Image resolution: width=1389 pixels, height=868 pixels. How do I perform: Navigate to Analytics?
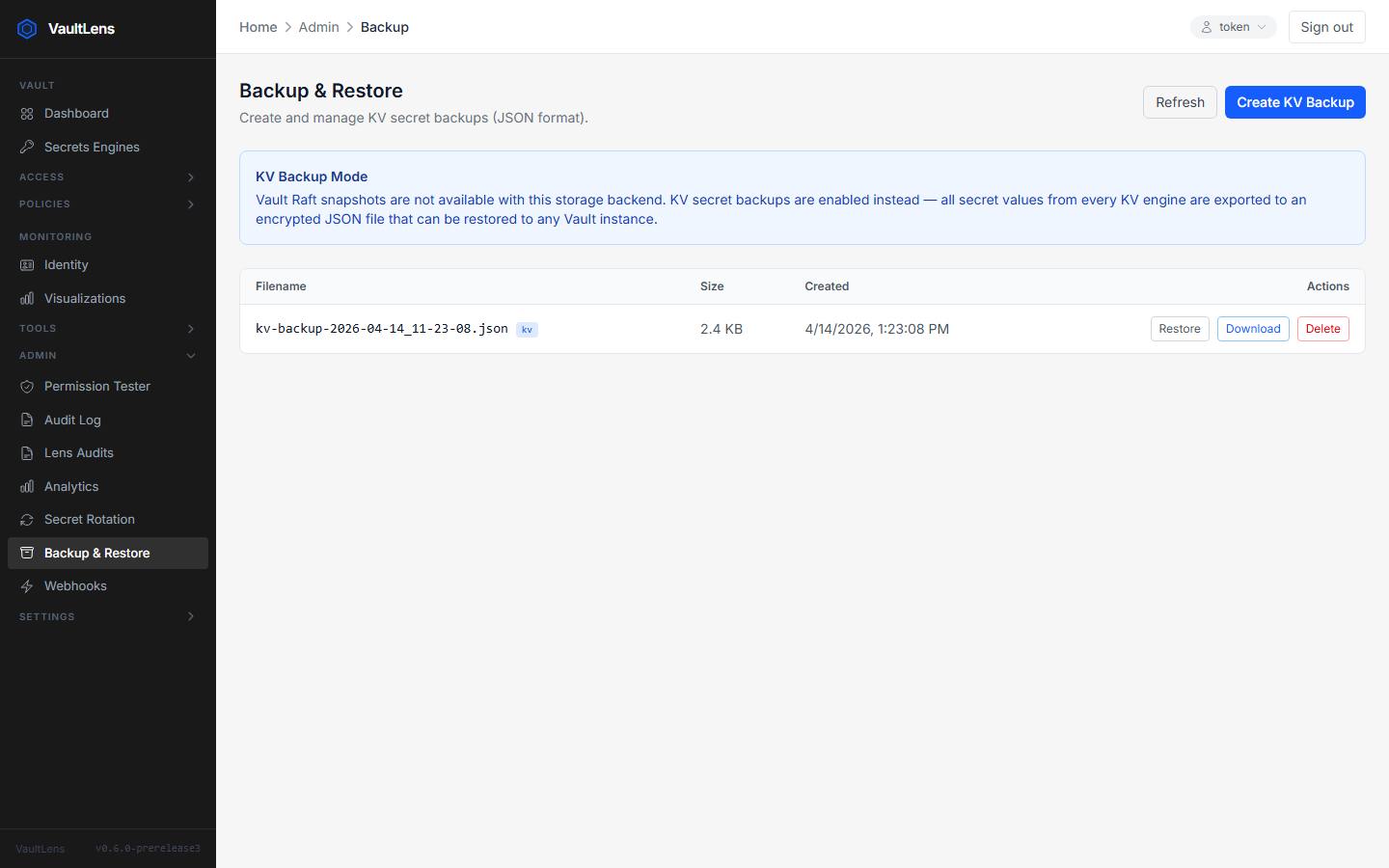pos(108,487)
